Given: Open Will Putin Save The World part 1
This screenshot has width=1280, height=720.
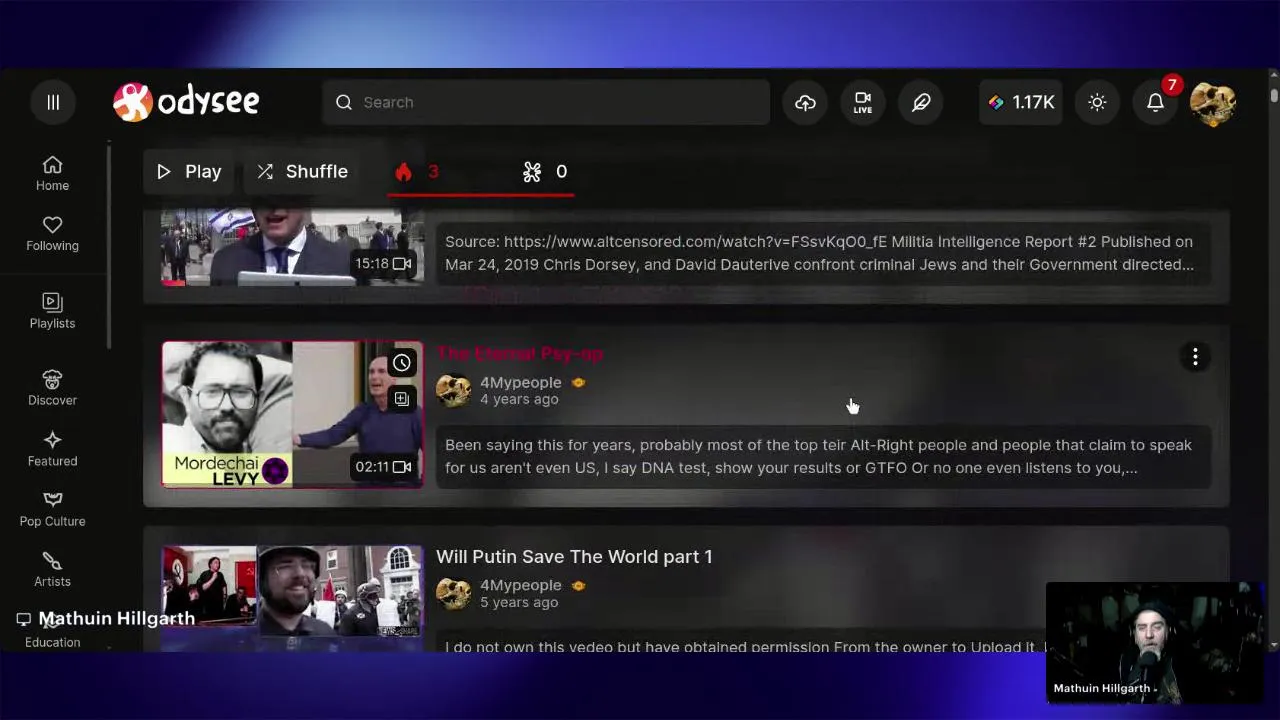Looking at the screenshot, I should click(574, 556).
